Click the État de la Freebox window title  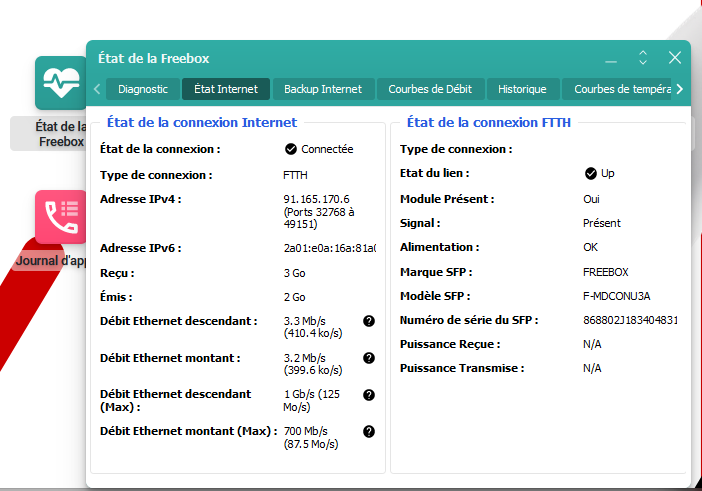pyautogui.click(x=154, y=59)
